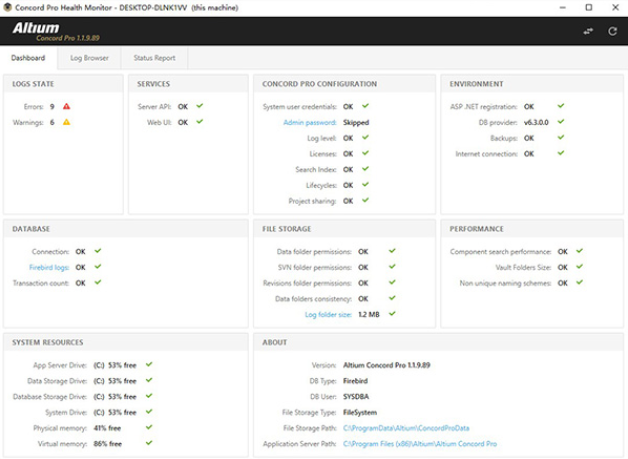Screen dimensions: 628x459
Task: Click the errors count value 9
Action: tap(52, 106)
